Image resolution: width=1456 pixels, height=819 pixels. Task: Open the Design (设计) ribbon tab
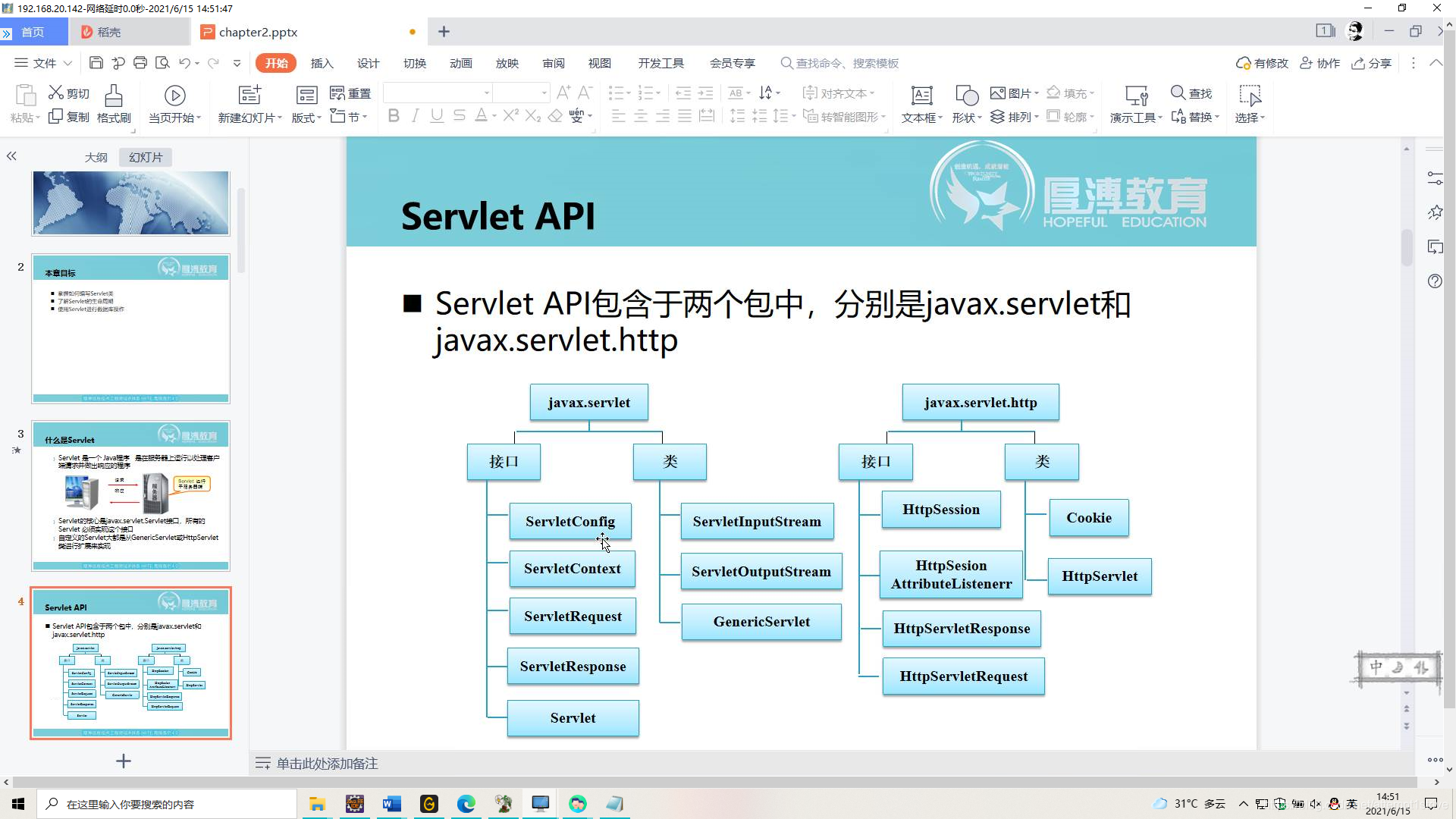[x=368, y=63]
